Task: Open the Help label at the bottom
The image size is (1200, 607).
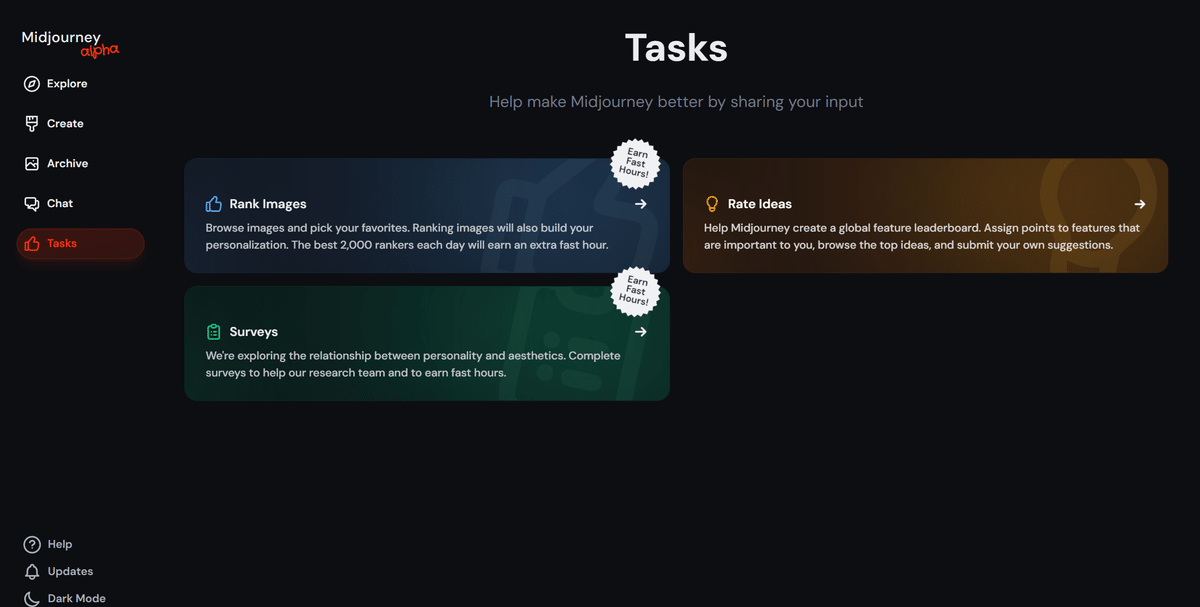Action: [x=60, y=545]
